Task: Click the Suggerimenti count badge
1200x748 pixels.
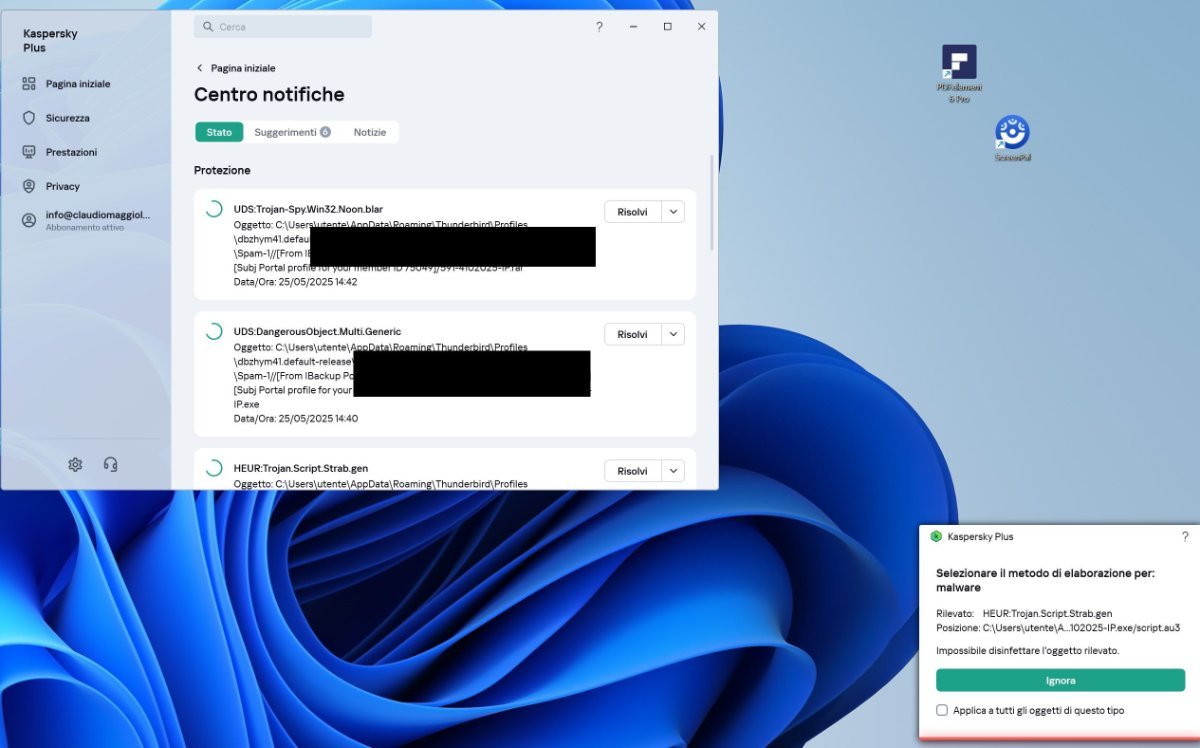Action: (x=325, y=132)
